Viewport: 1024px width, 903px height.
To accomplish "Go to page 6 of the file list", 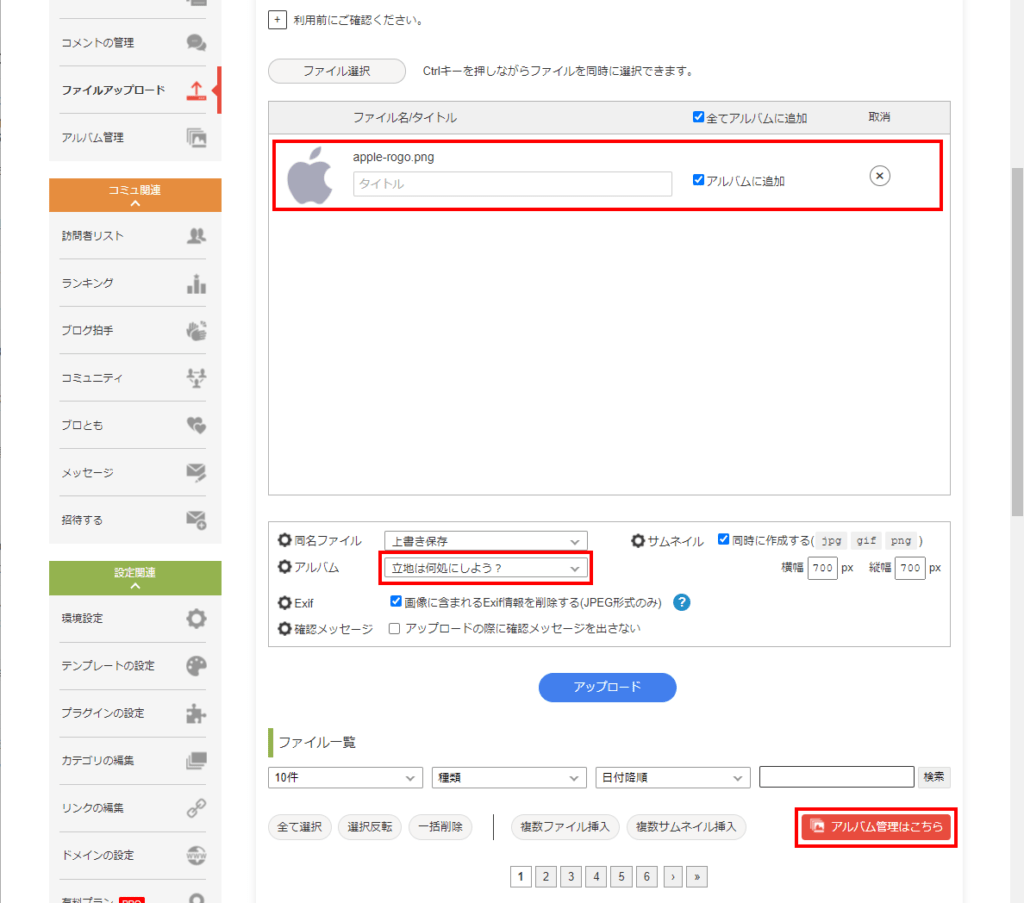I will click(647, 877).
